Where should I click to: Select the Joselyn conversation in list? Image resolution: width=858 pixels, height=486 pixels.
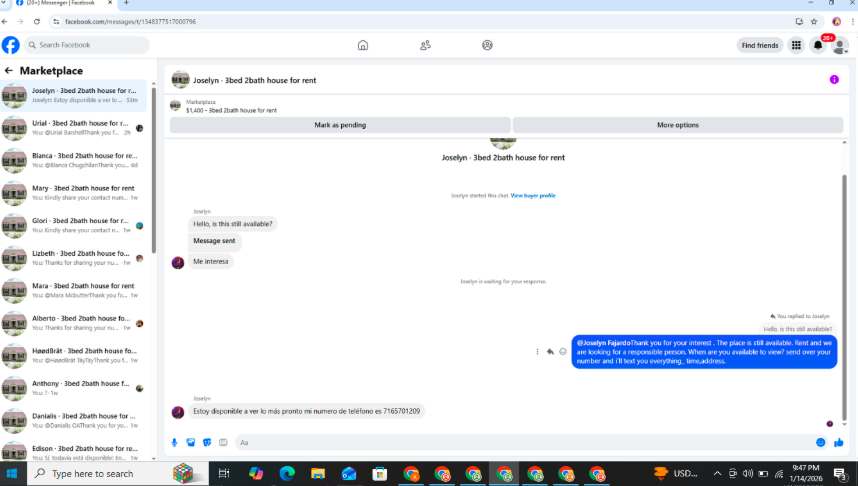74,95
